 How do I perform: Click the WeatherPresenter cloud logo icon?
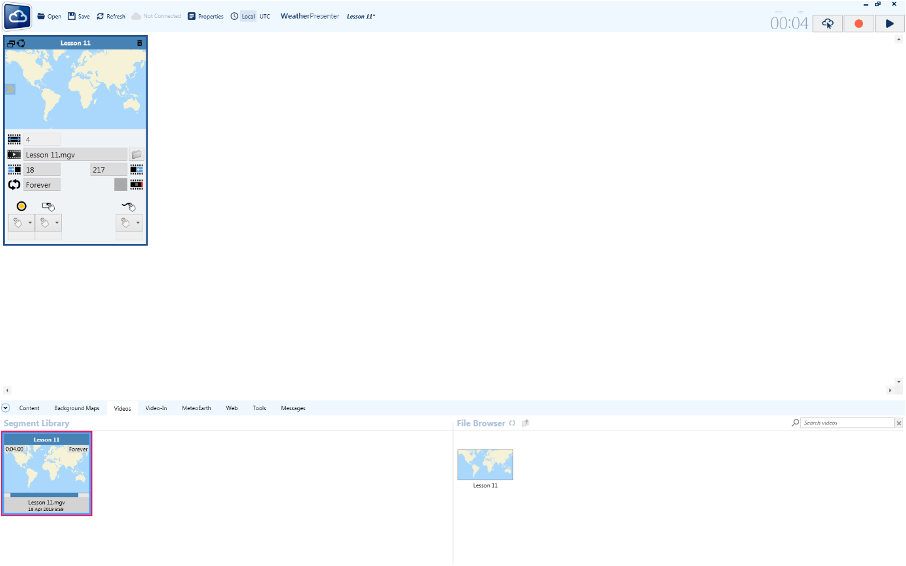(17, 17)
